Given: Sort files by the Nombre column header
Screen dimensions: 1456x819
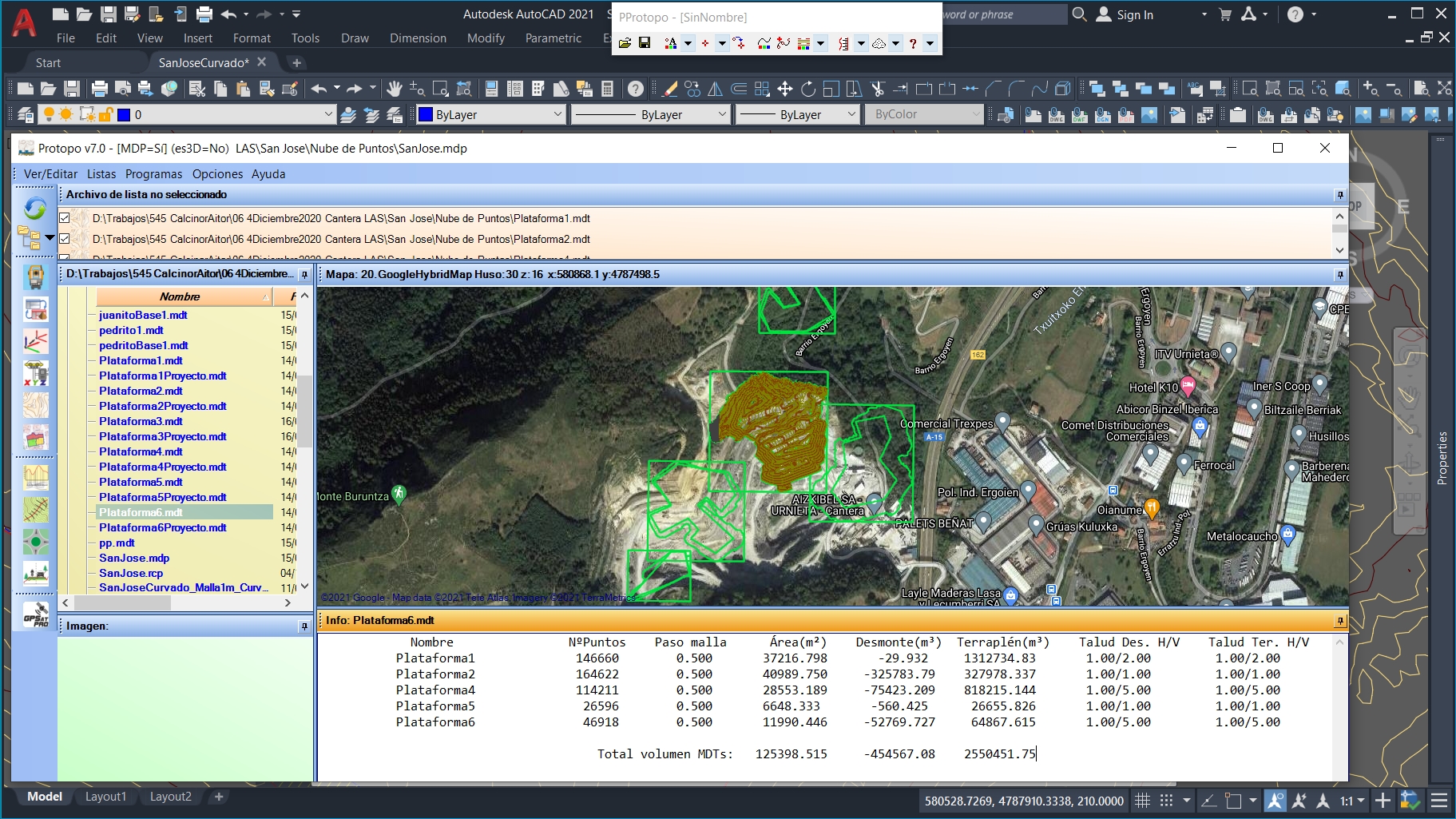Looking at the screenshot, I should pos(184,296).
